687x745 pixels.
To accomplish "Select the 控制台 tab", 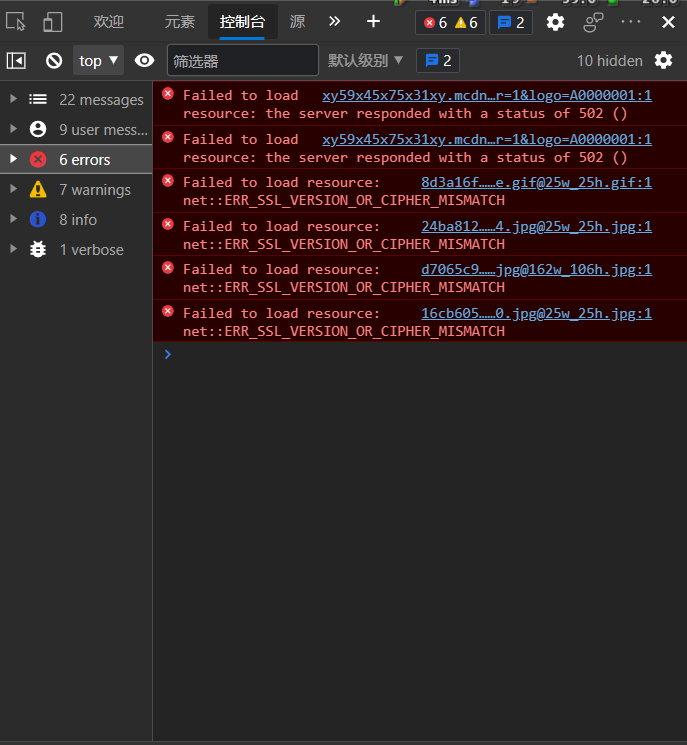I will (242, 22).
